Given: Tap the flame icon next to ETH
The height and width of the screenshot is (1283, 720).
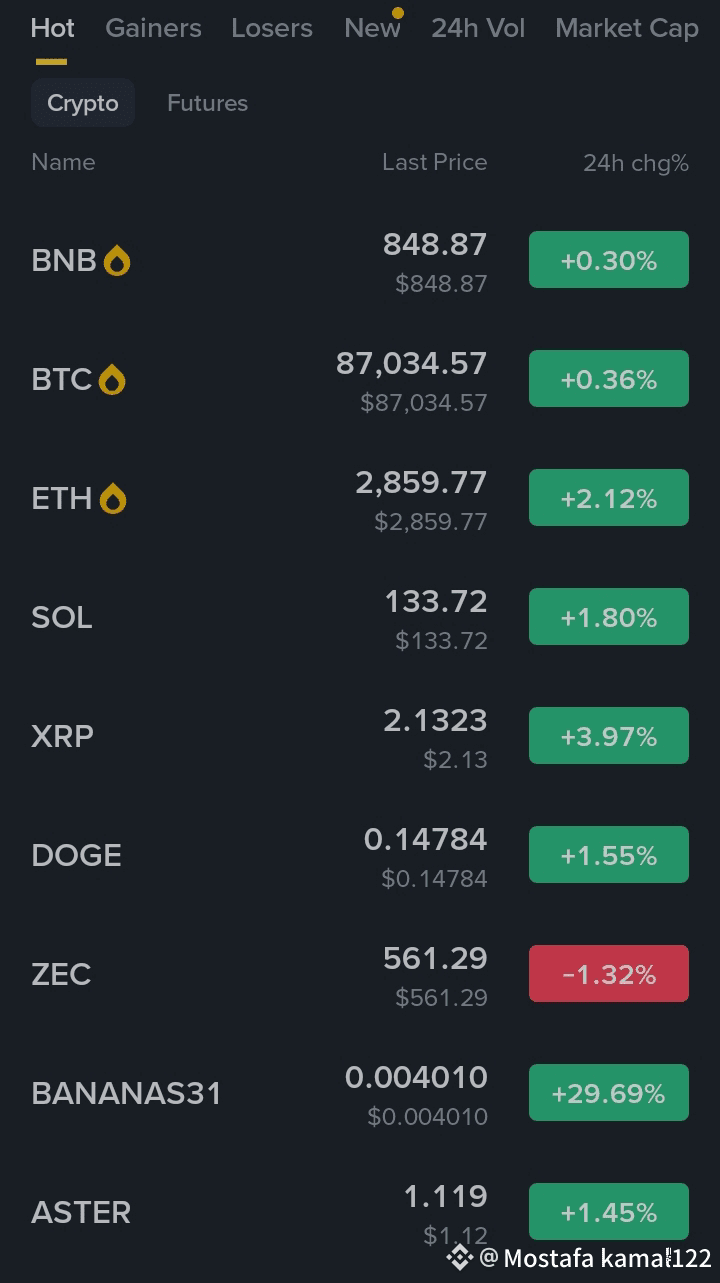Looking at the screenshot, I should (x=113, y=499).
